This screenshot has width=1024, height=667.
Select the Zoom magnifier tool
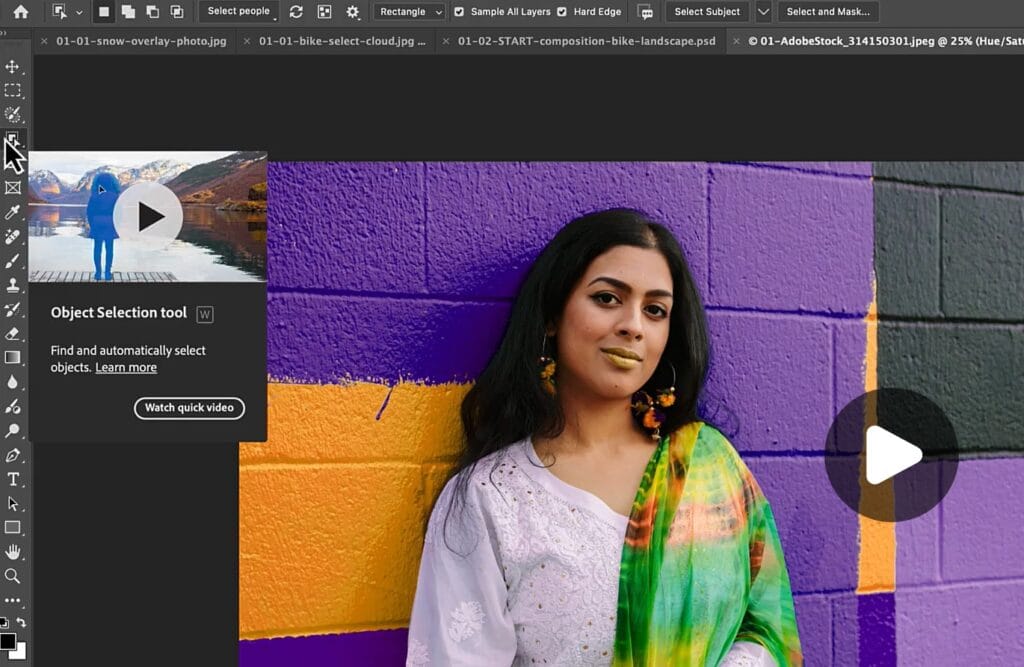(x=13, y=576)
